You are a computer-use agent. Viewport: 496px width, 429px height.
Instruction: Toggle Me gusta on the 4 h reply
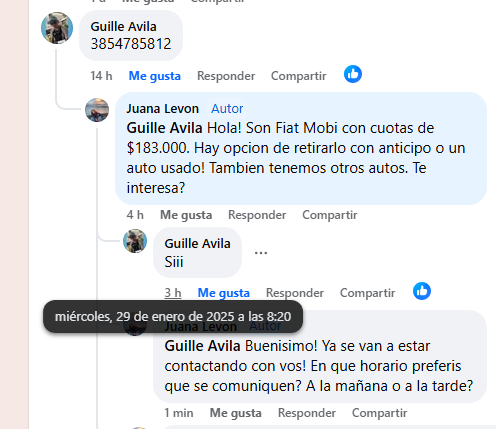pos(186,215)
